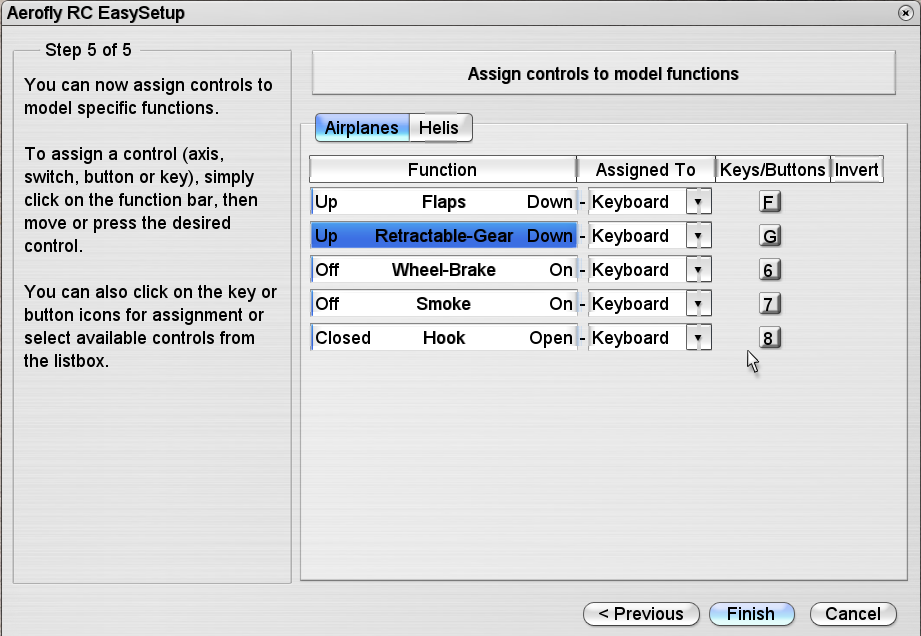Cancel the EasySetup wizard

tap(853, 614)
